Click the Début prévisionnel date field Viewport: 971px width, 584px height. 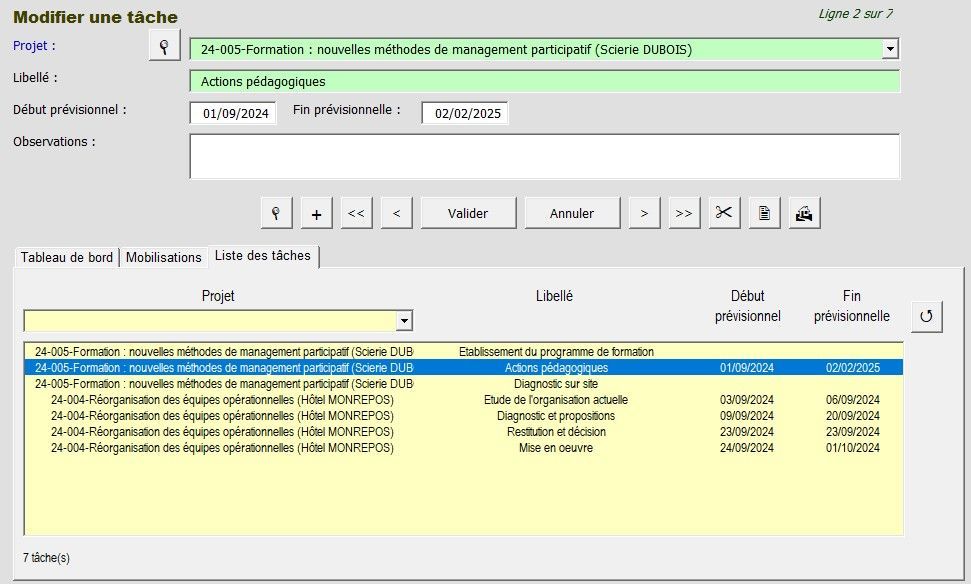[x=234, y=113]
